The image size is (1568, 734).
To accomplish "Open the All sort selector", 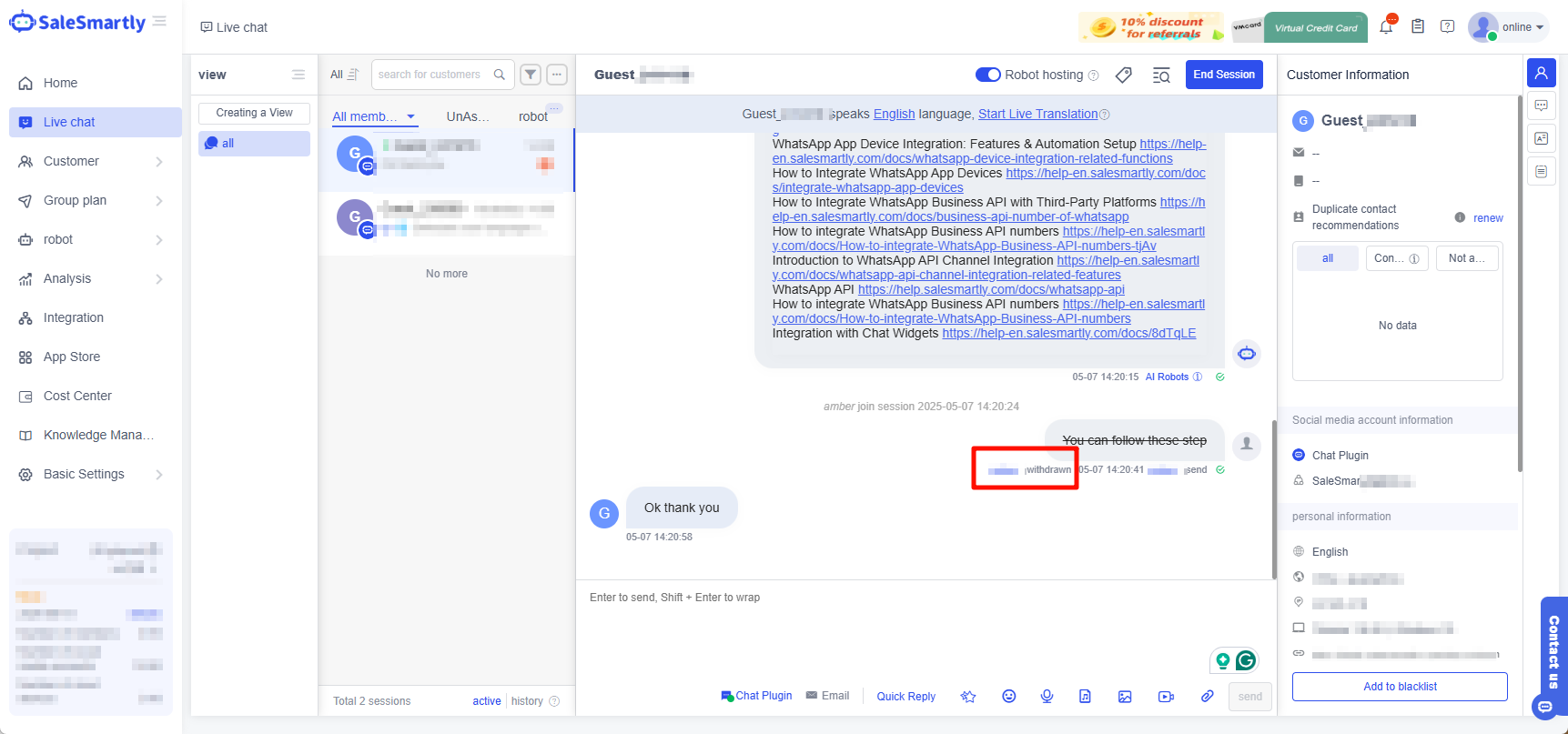I will point(344,75).
